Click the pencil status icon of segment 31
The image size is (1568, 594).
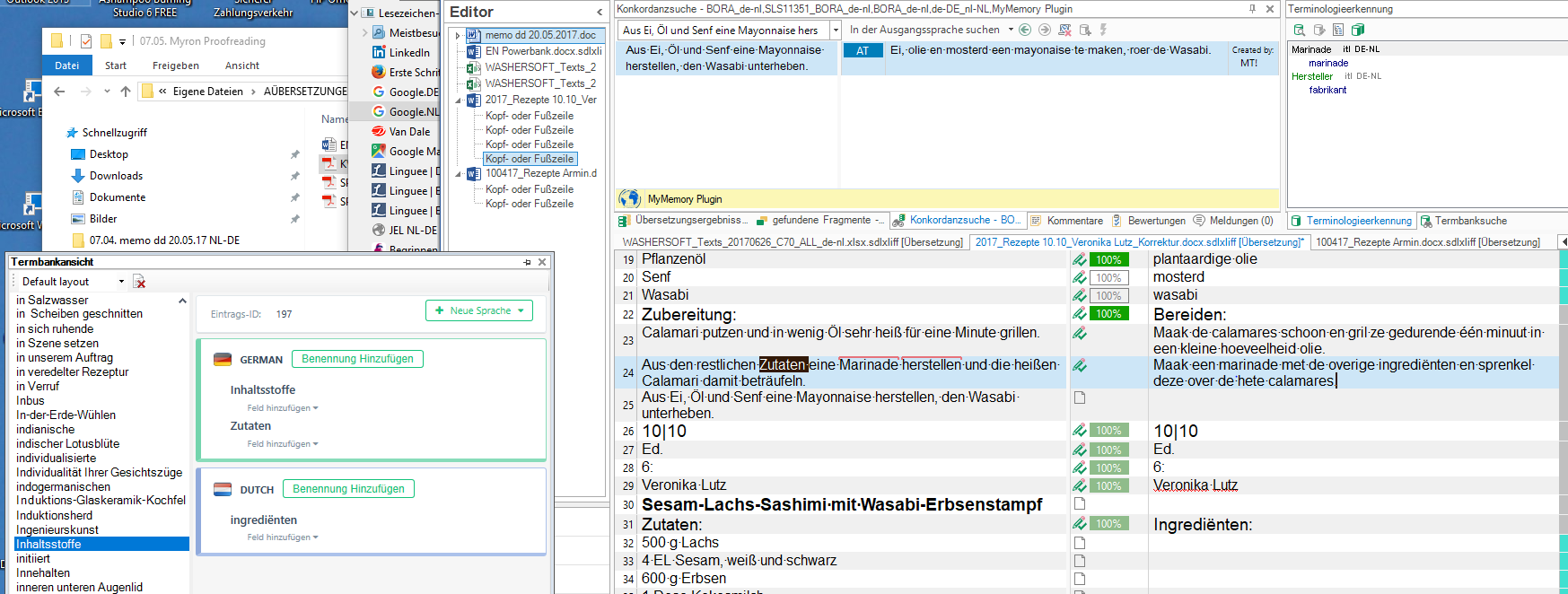1080,523
